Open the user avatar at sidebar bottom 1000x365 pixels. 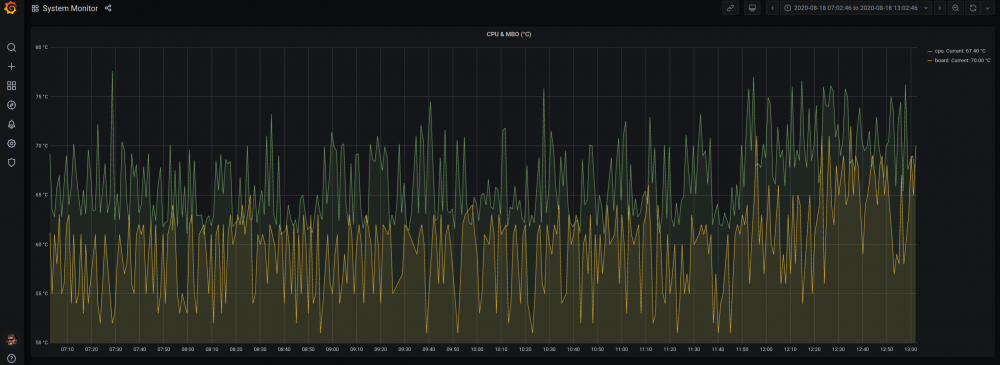click(x=11, y=339)
